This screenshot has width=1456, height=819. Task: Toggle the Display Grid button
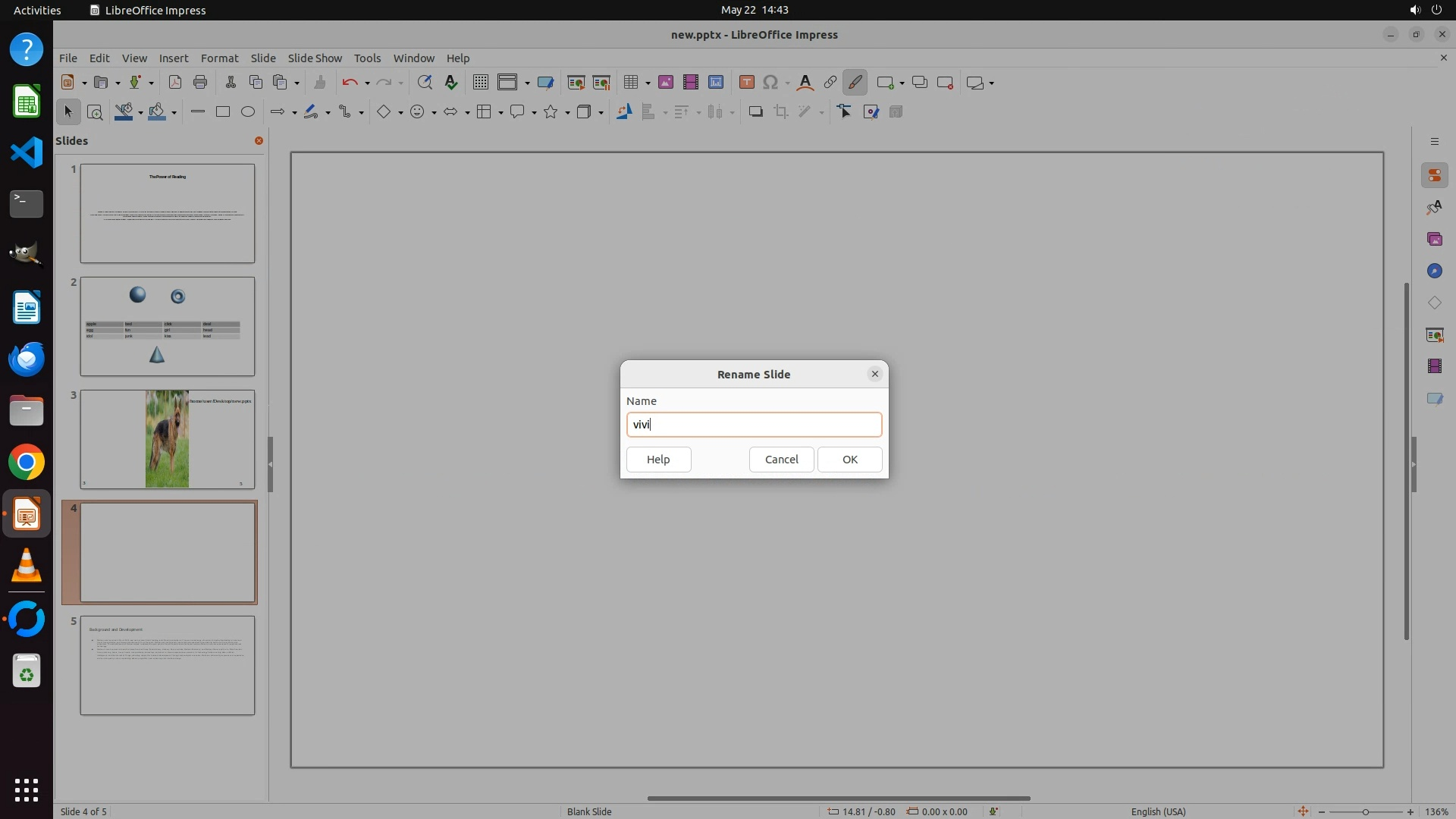point(480,83)
